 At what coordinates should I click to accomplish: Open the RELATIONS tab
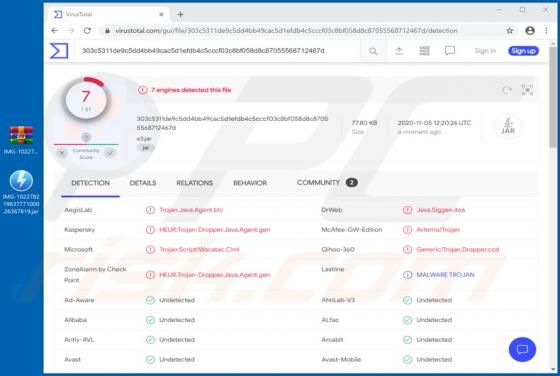195,183
